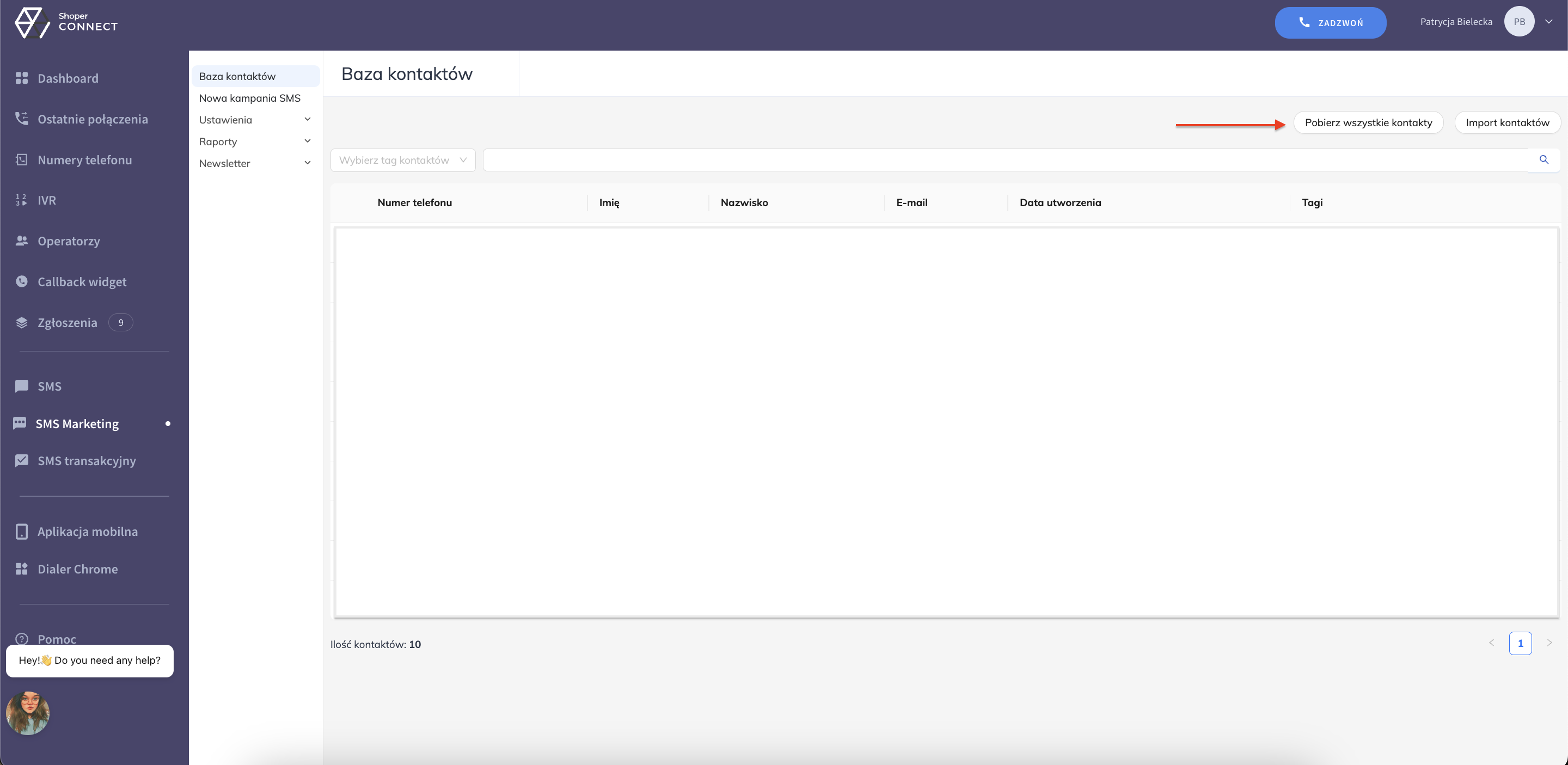Click the SMS transakcyjny icon
The width and height of the screenshot is (1568, 765).
coord(22,460)
